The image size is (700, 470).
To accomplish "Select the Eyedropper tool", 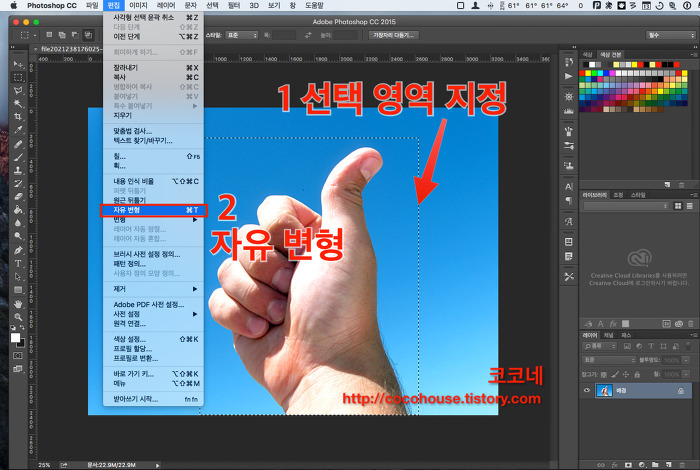I will pos(18,130).
